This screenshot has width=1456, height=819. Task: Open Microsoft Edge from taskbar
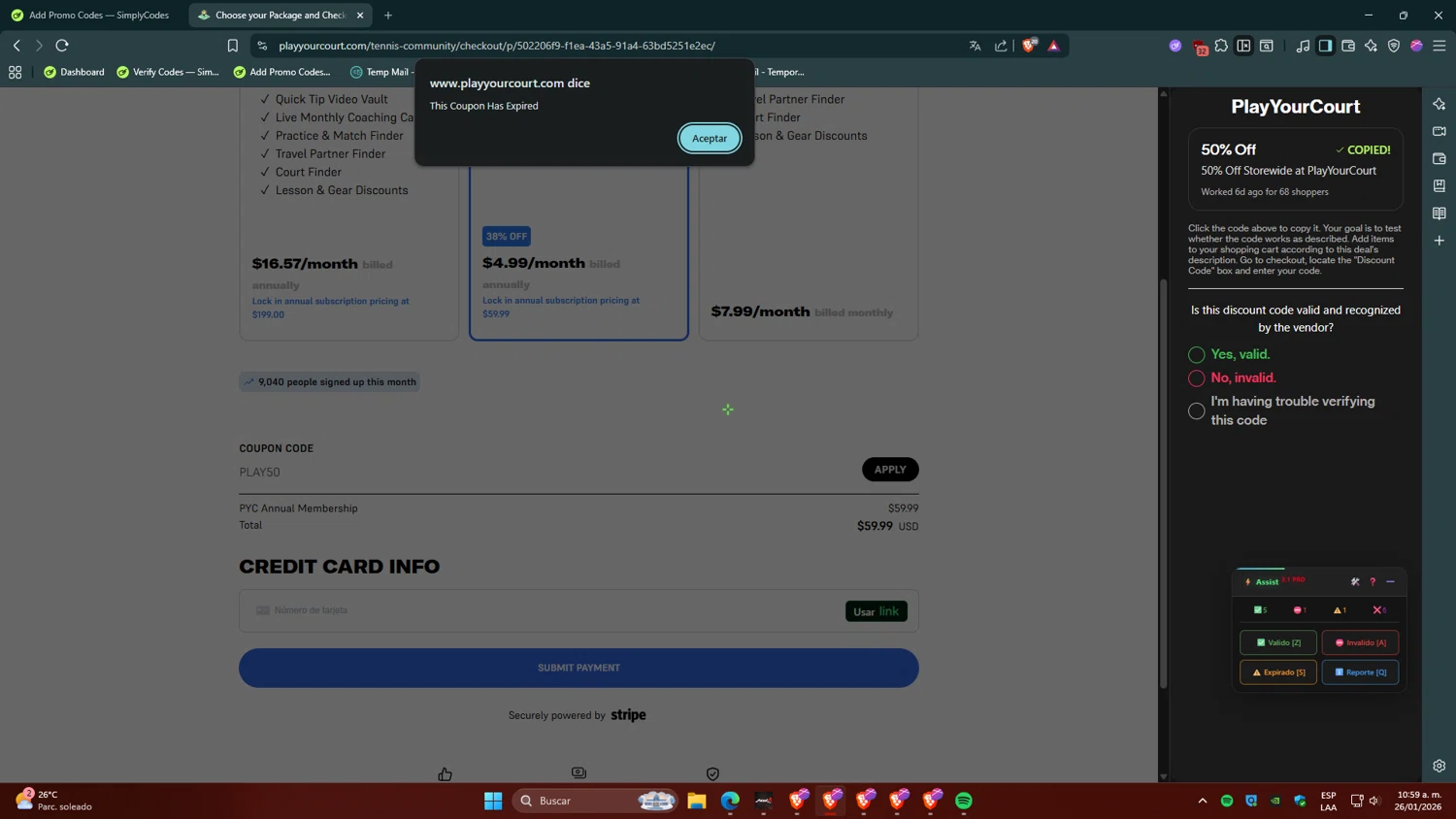[730, 801]
